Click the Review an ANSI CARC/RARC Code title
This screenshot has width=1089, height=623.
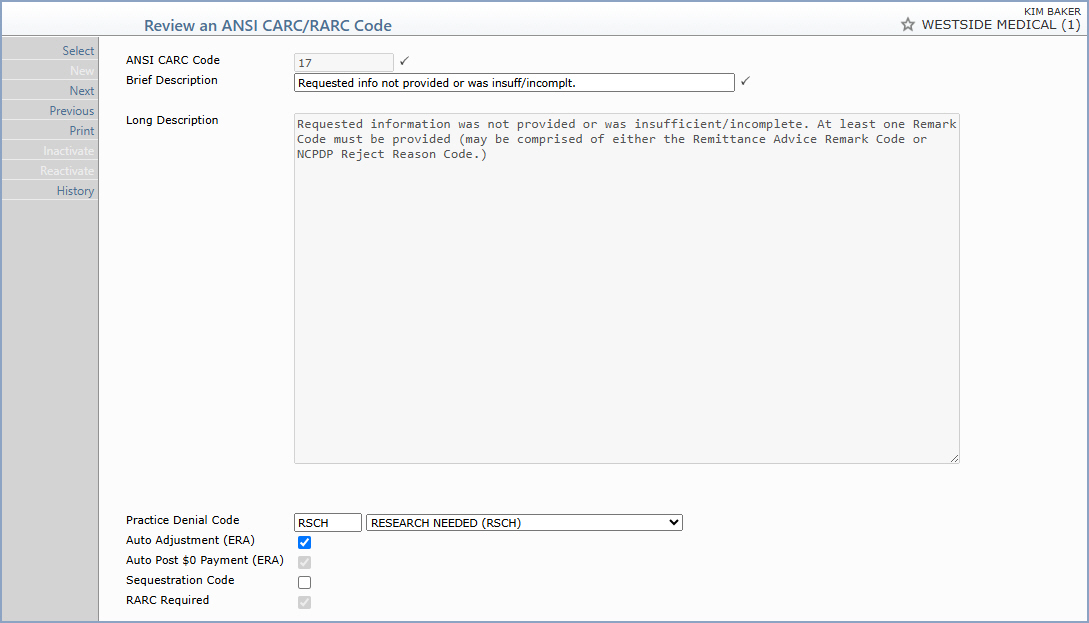click(x=268, y=26)
